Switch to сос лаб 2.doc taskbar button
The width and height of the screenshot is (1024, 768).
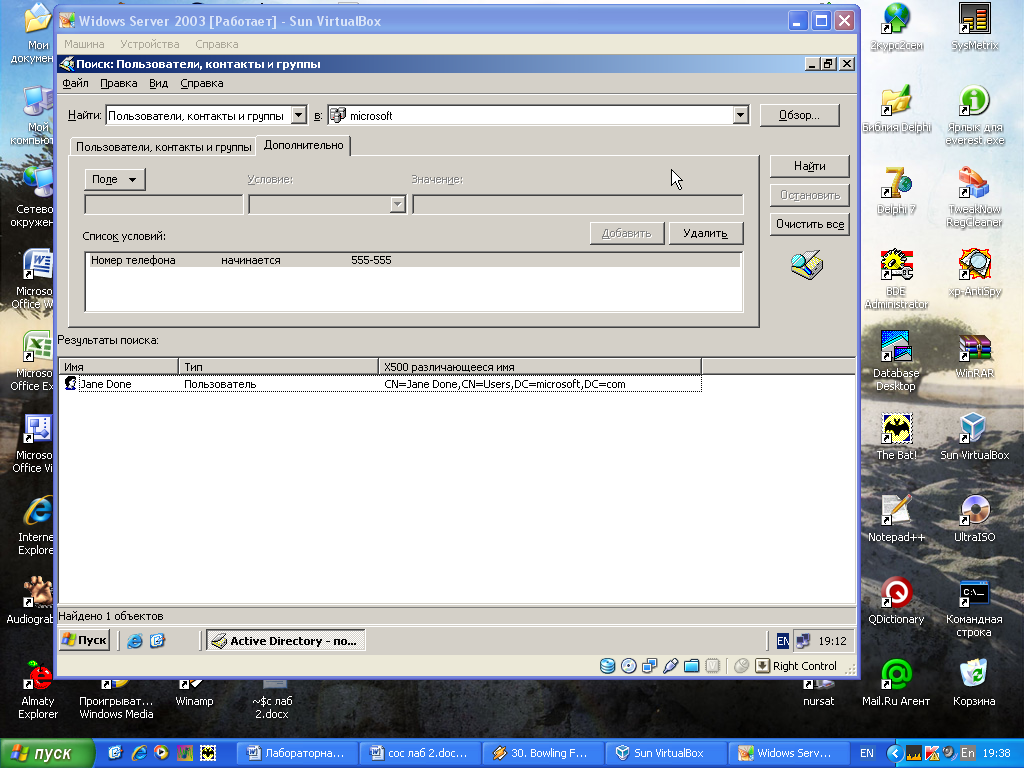click(421, 753)
